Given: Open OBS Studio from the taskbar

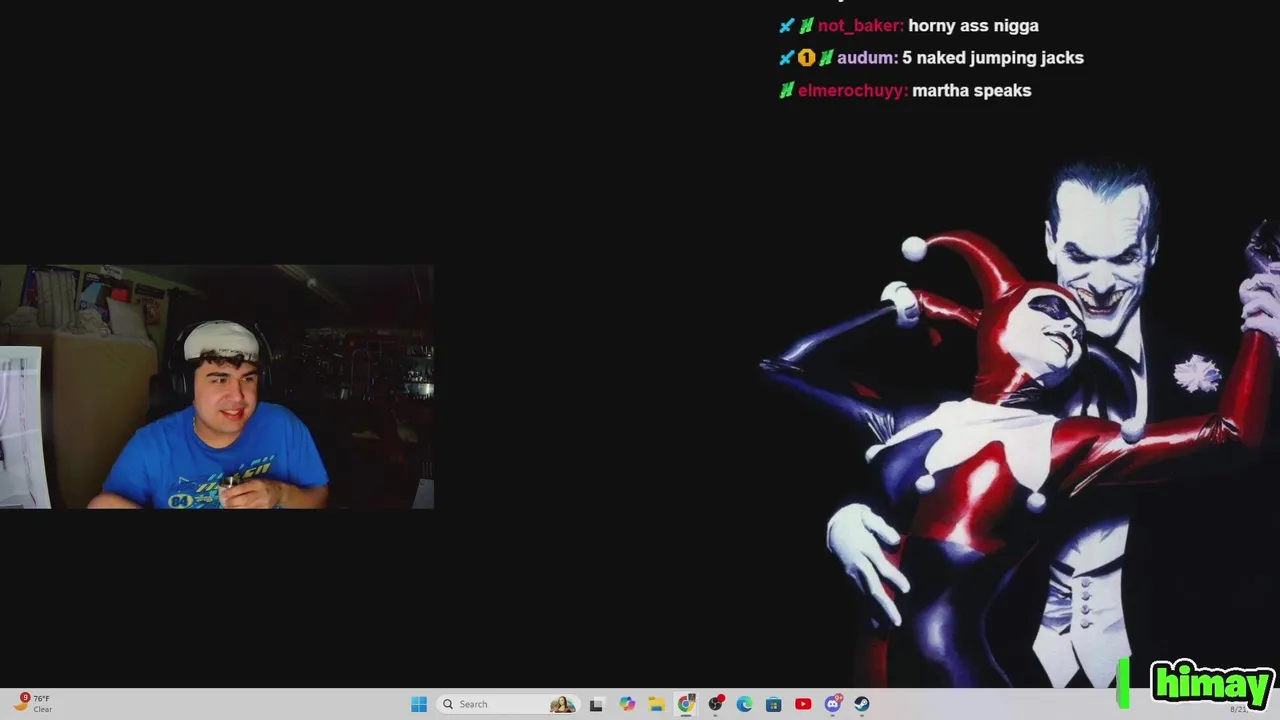Looking at the screenshot, I should click(x=715, y=704).
